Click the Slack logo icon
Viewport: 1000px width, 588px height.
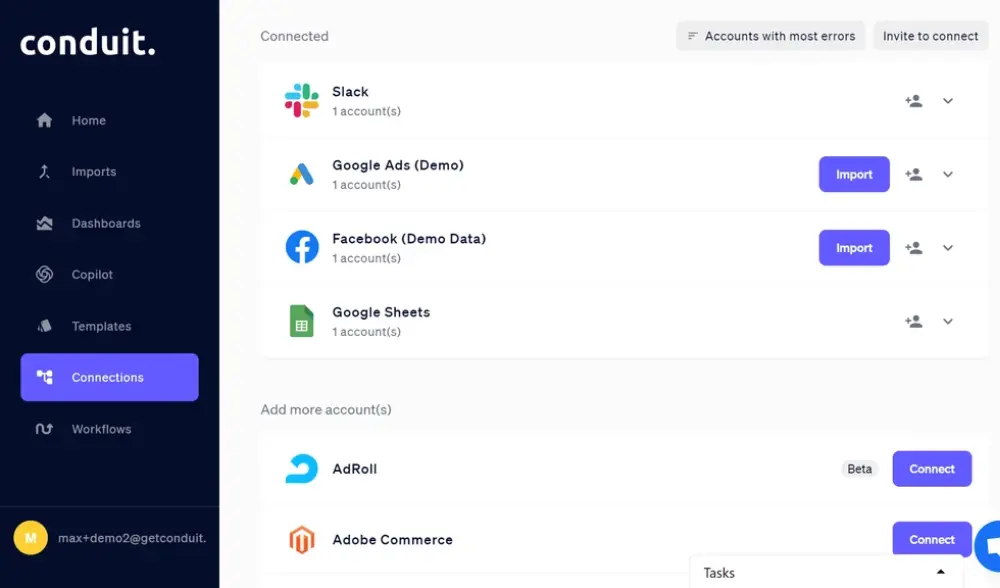pyautogui.click(x=301, y=101)
